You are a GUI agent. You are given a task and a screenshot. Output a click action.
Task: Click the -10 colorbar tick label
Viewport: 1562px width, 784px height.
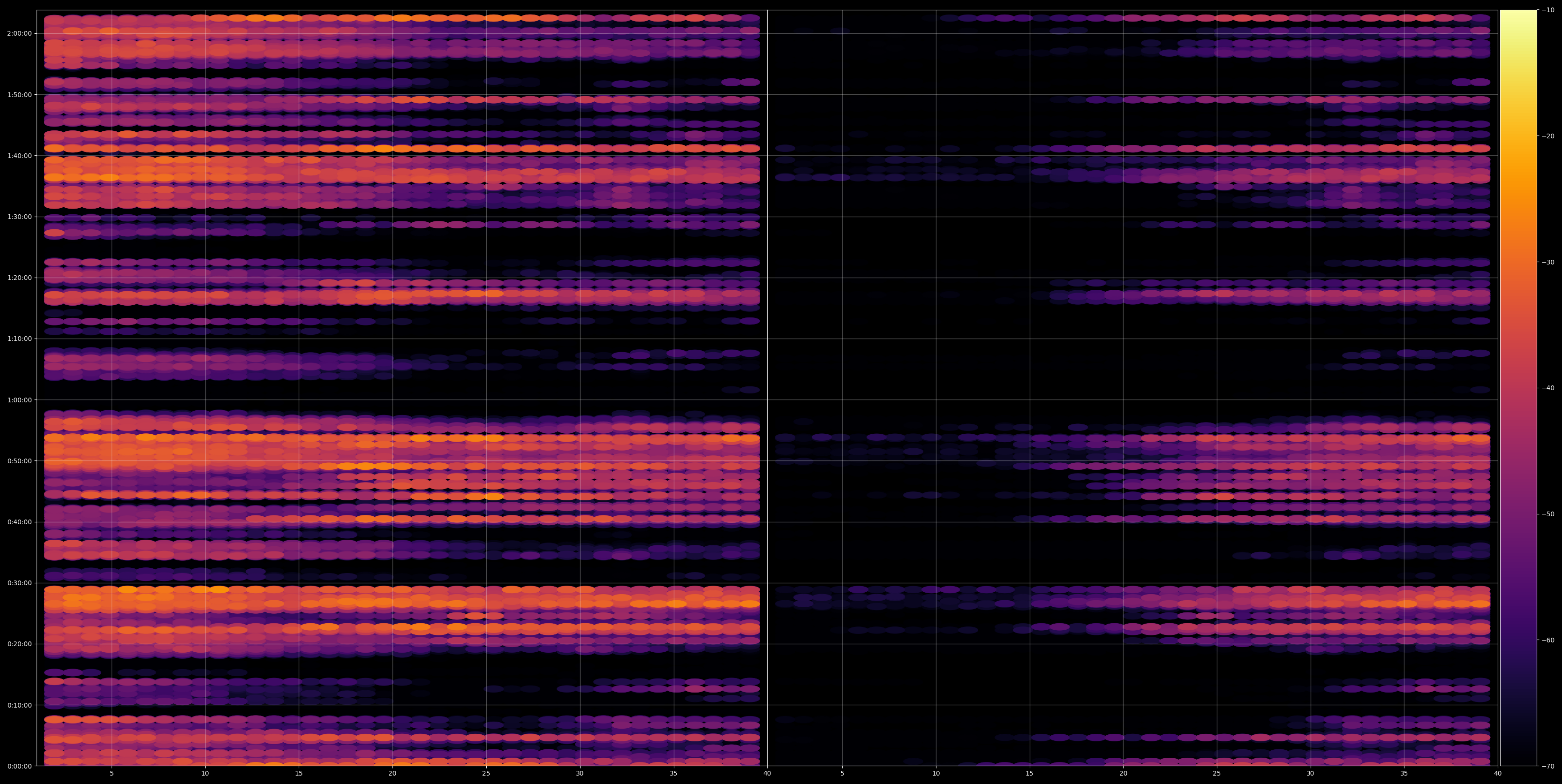[1548, 10]
